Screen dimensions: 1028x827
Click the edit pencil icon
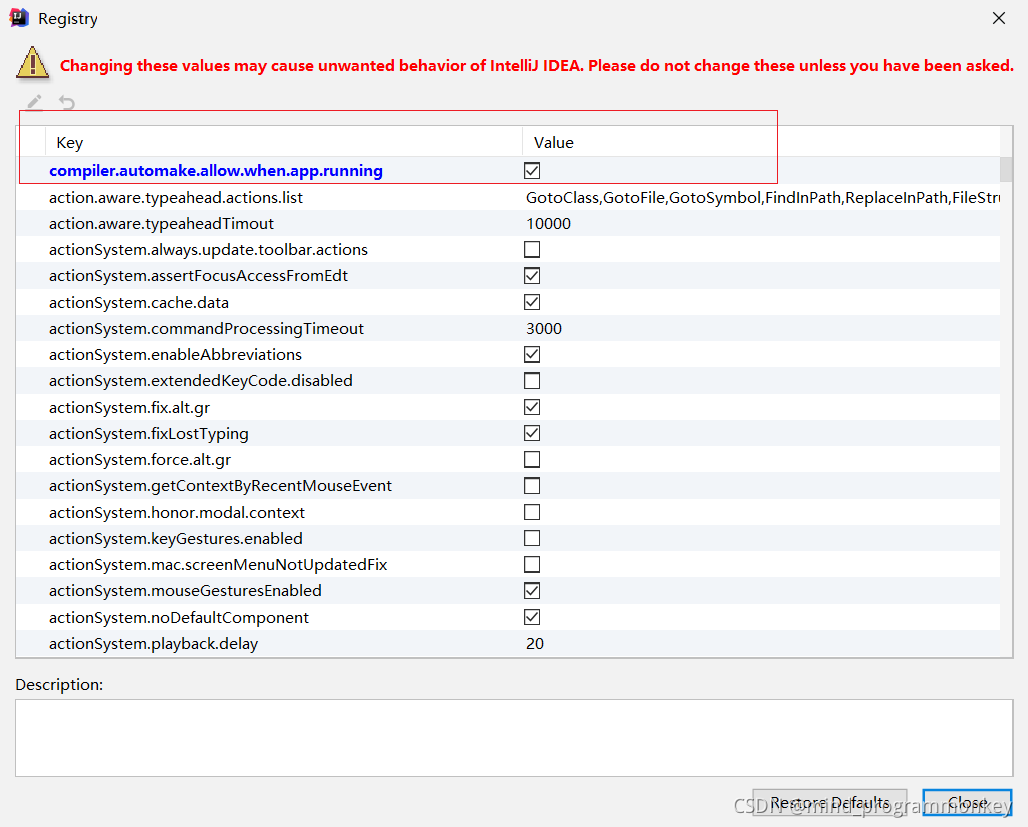coord(34,102)
